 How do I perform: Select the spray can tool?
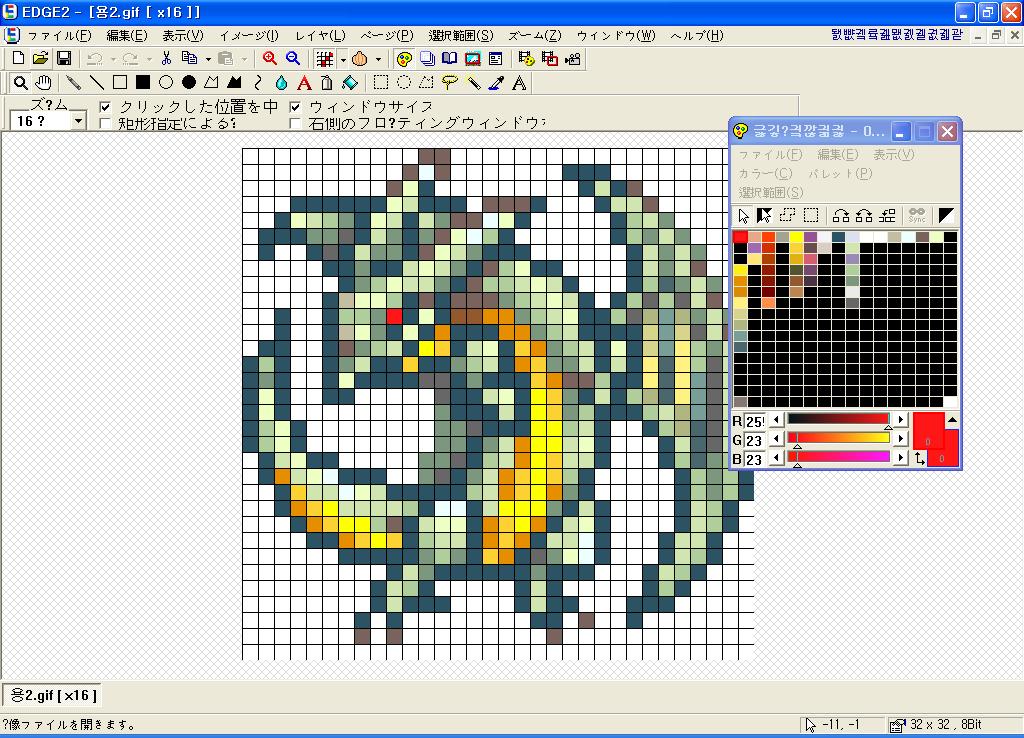pos(327,82)
